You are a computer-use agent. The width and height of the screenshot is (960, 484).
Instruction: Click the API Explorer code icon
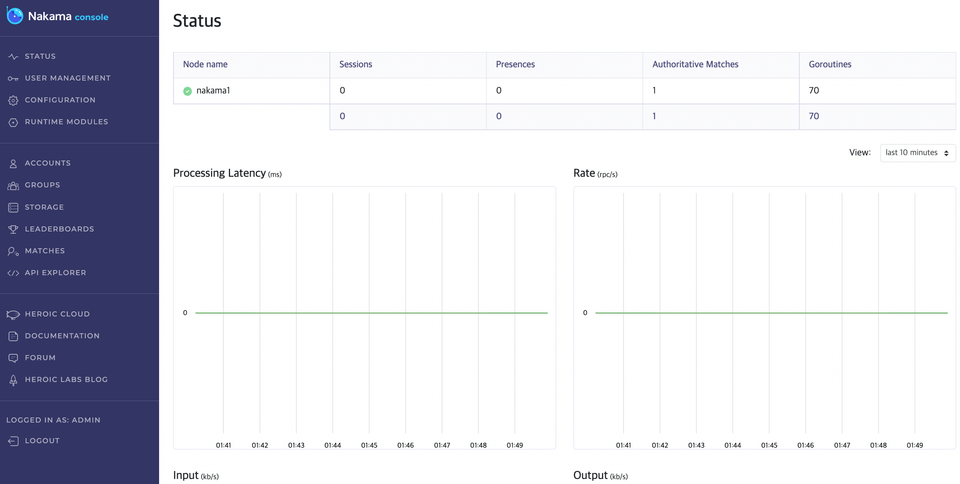pos(13,273)
